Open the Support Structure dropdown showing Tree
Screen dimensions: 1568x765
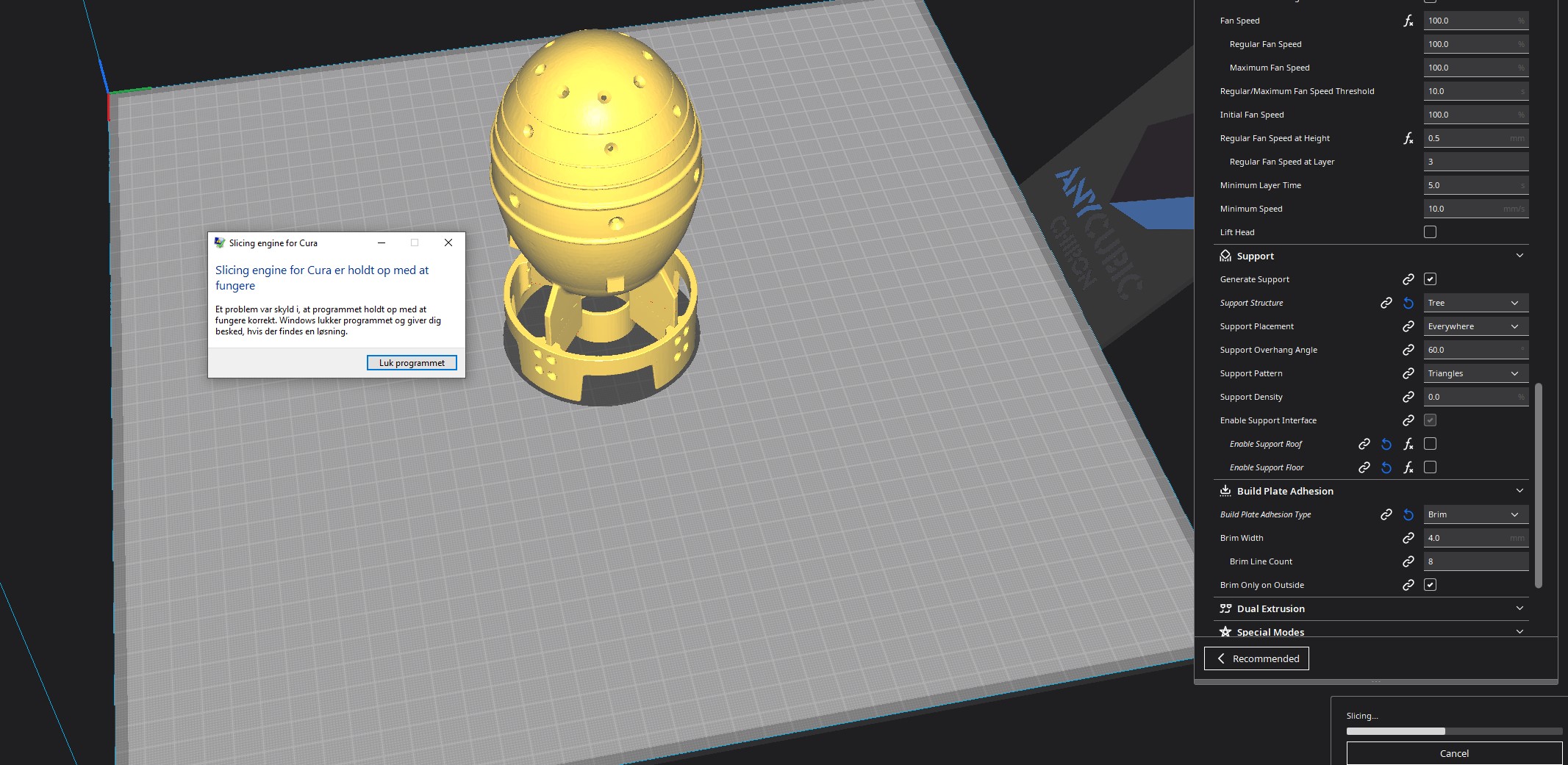click(1476, 303)
